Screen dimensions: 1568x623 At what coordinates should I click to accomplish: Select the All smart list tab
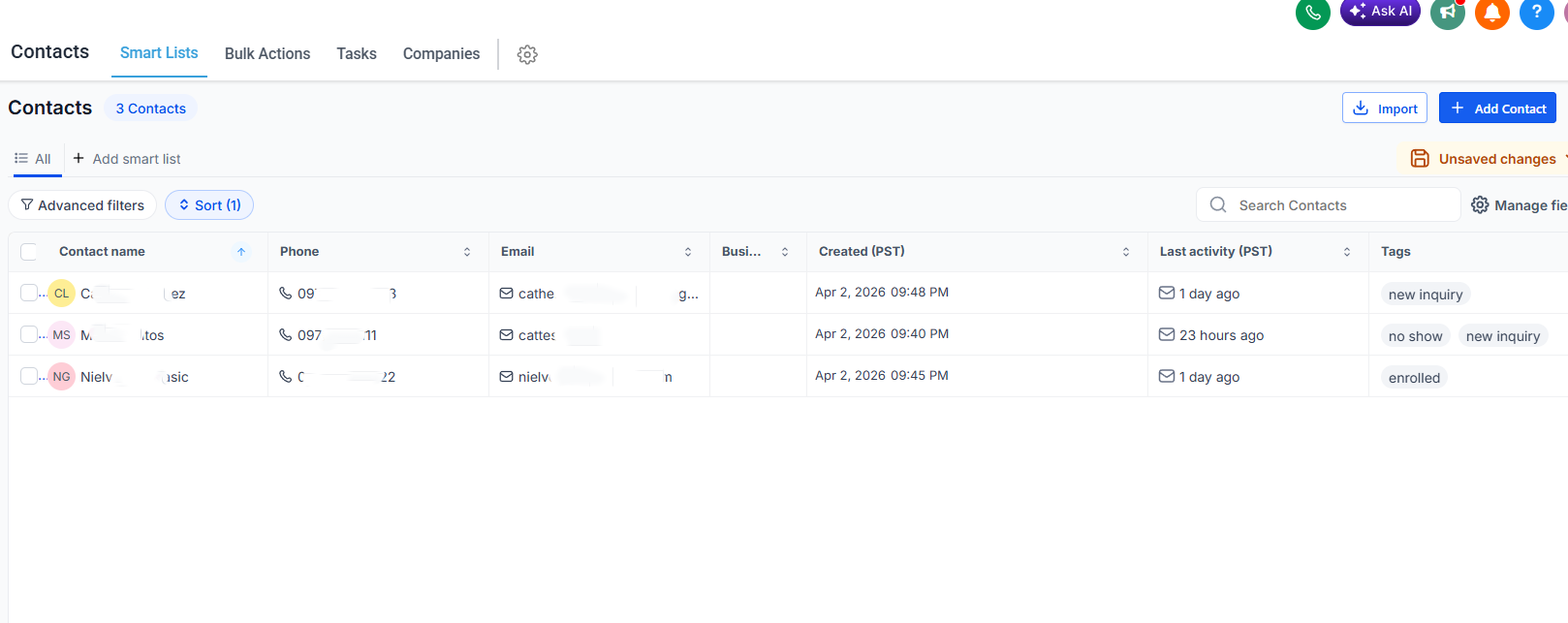[34, 159]
